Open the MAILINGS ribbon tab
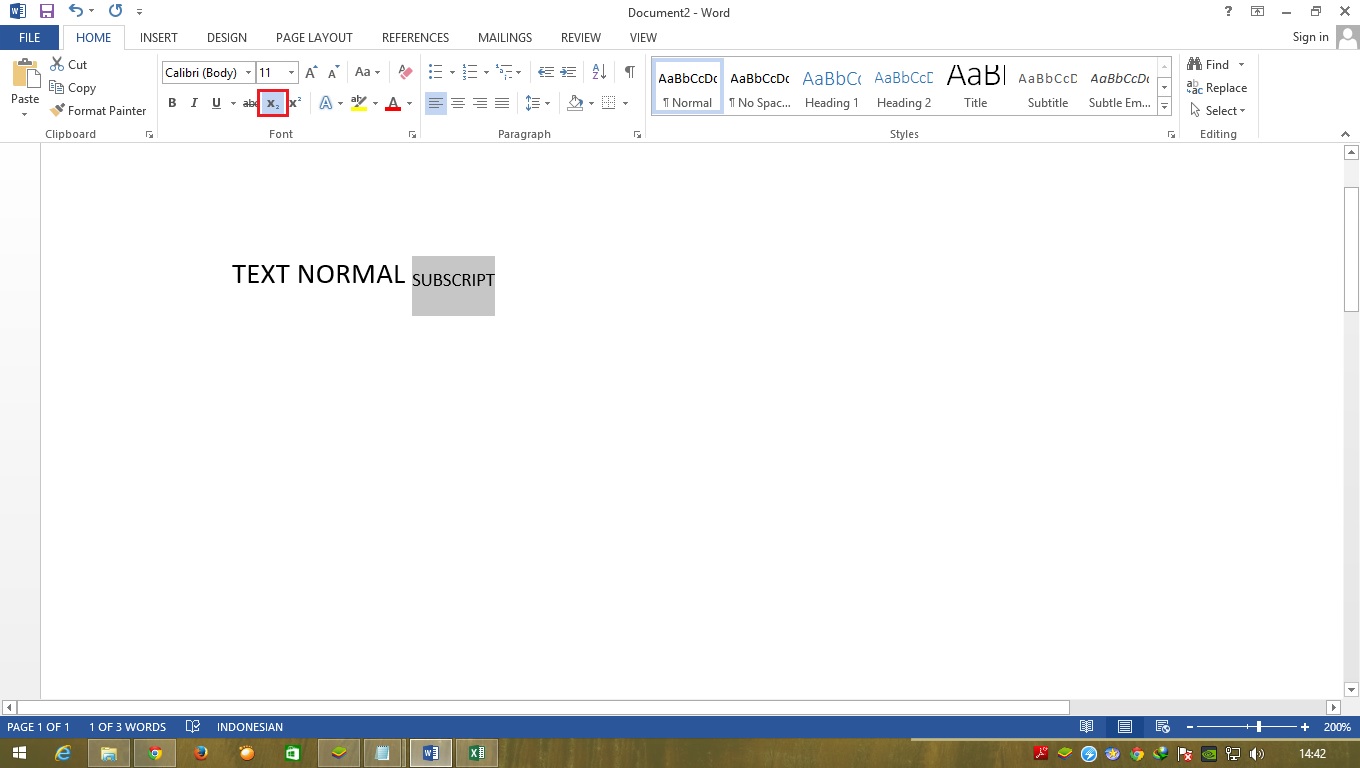 tap(504, 37)
